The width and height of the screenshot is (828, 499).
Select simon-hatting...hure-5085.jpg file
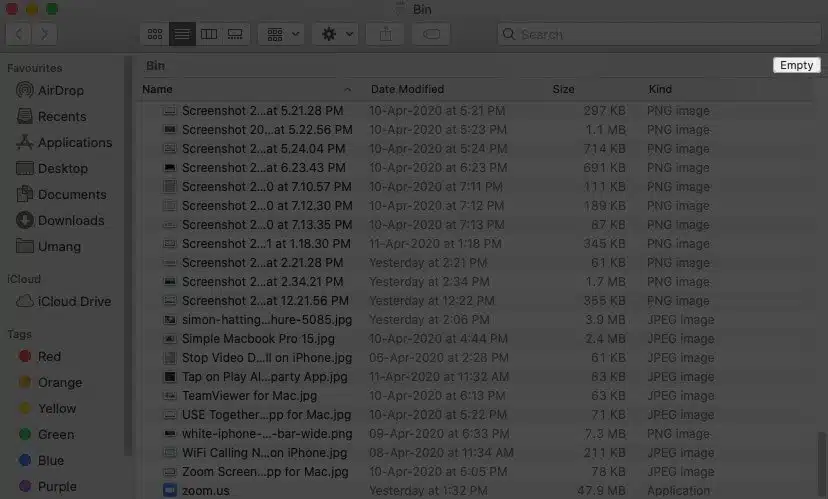[267, 320]
